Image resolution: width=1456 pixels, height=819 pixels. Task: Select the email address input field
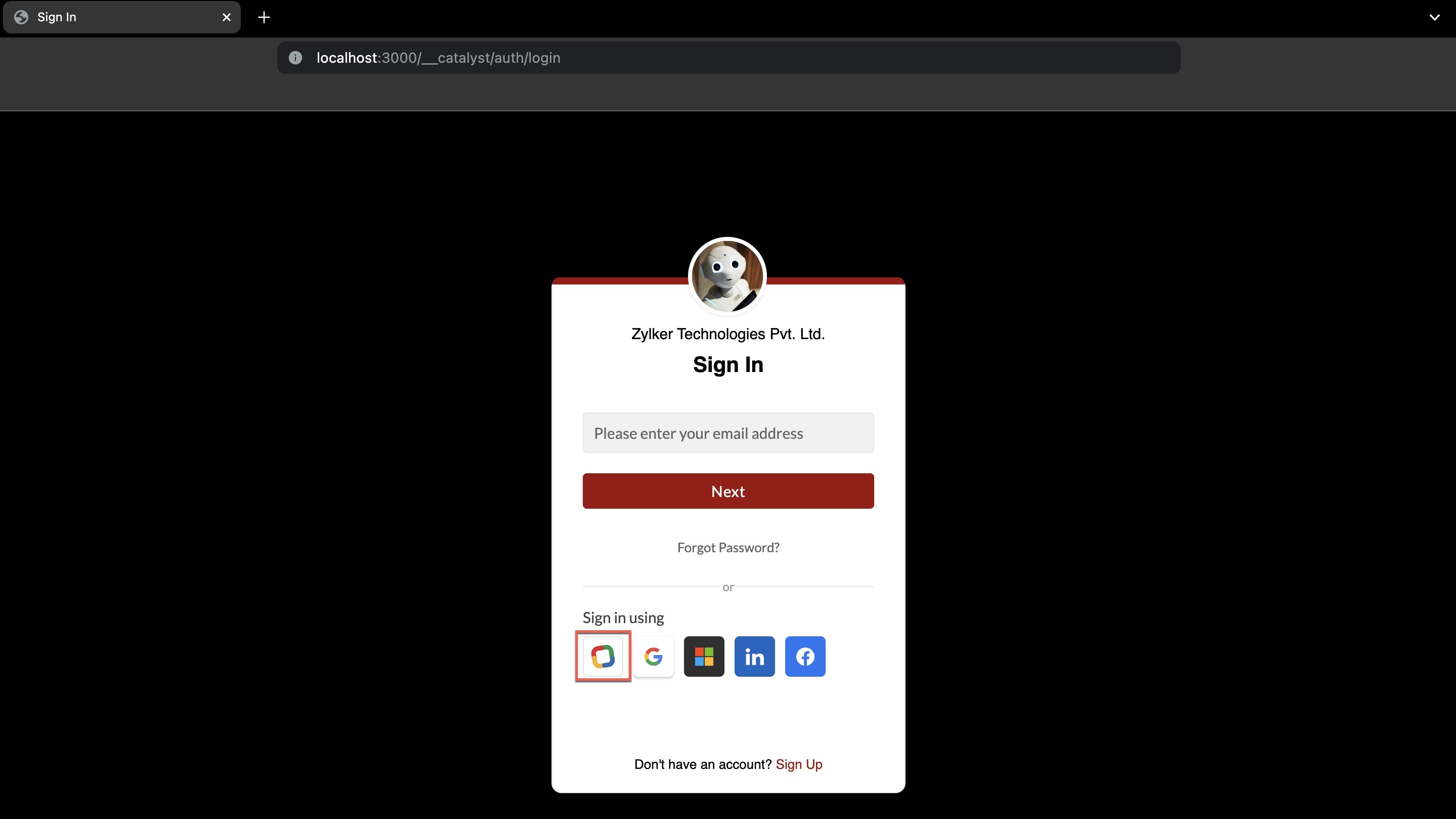coord(728,432)
